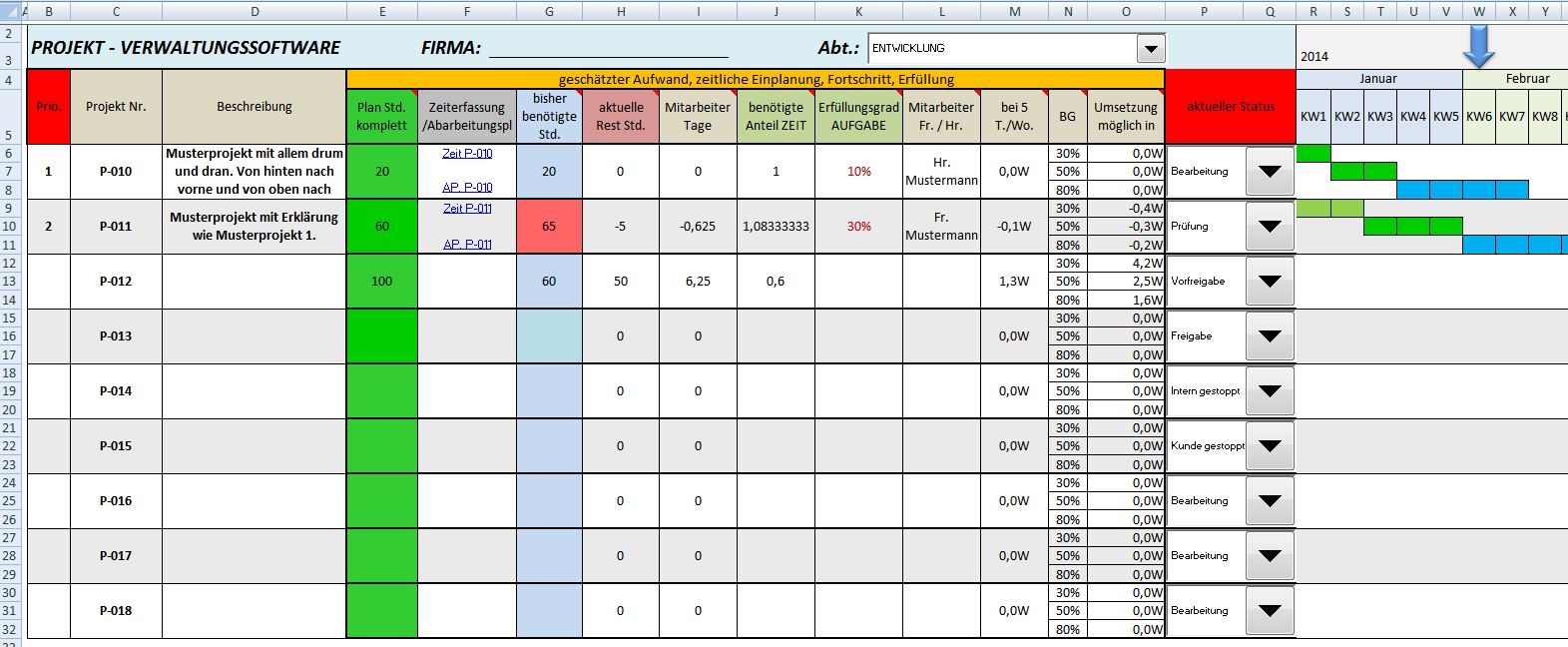Screen dimensions: 1568x647
Task: Select the Plan Std. komplett header
Action: pyautogui.click(x=382, y=117)
